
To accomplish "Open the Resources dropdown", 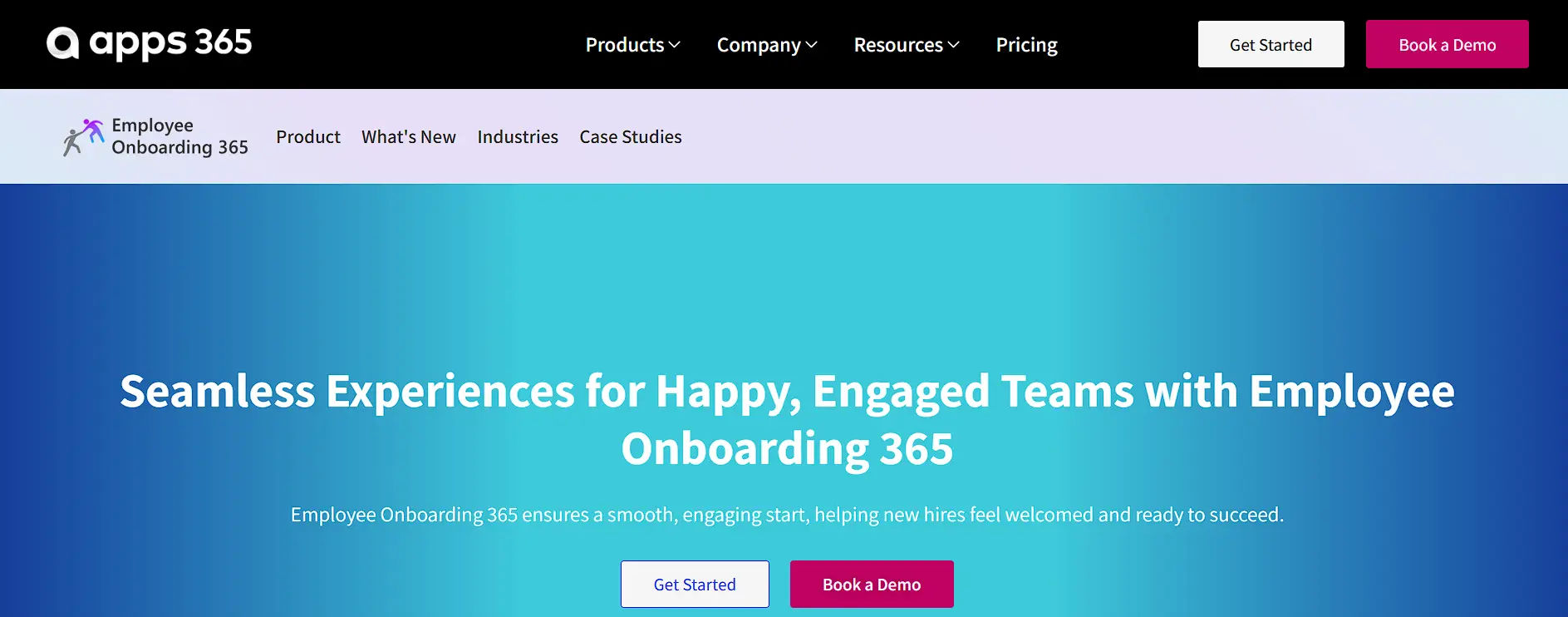I will click(899, 45).
